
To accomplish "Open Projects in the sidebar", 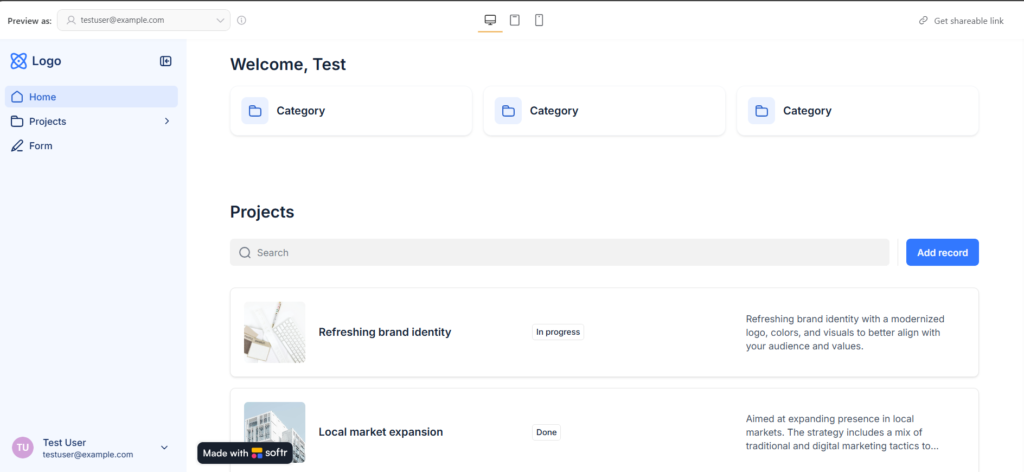I will point(91,121).
